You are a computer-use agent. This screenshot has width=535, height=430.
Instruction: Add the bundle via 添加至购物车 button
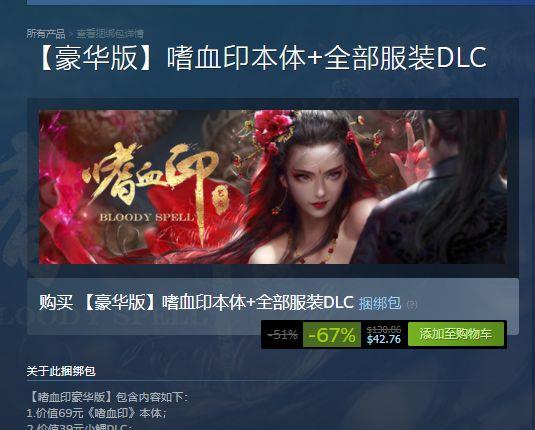click(456, 334)
